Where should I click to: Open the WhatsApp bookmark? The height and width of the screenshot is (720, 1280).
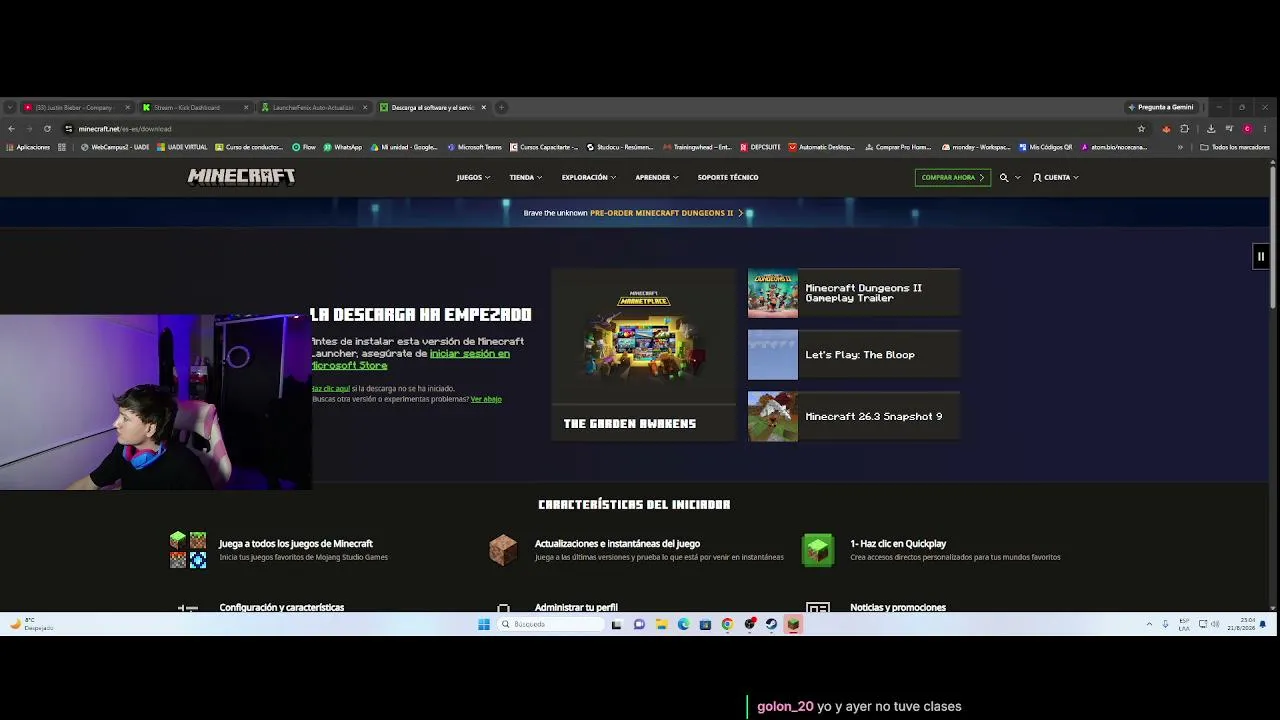click(342, 147)
